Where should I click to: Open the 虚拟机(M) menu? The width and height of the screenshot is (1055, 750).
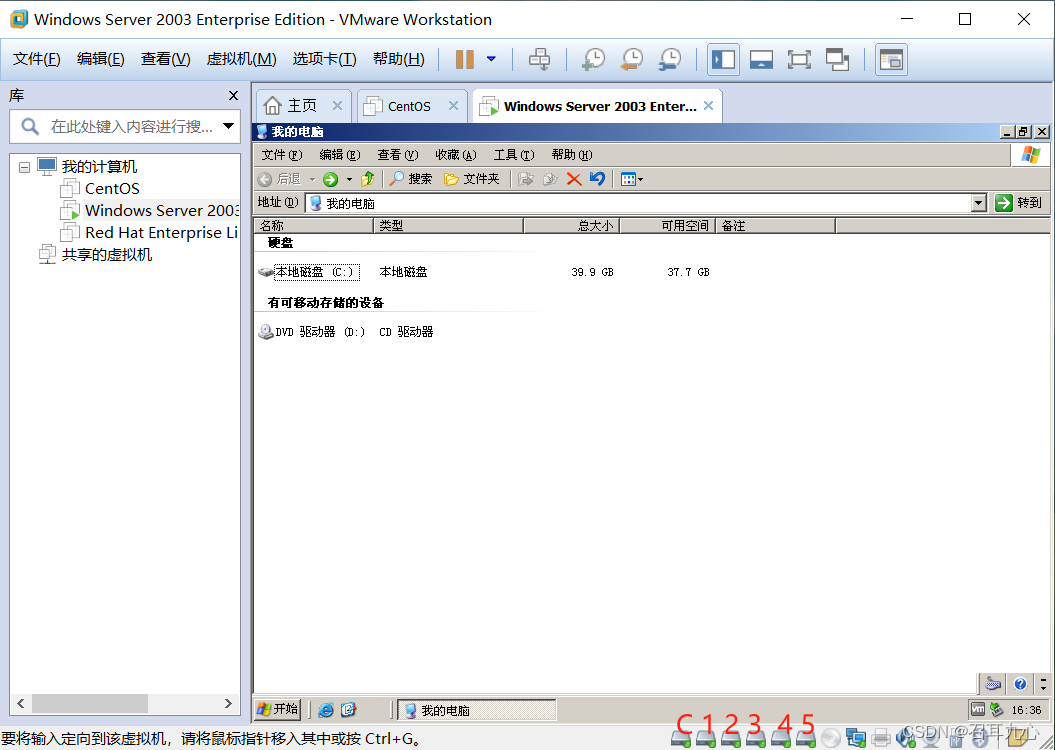[242, 59]
